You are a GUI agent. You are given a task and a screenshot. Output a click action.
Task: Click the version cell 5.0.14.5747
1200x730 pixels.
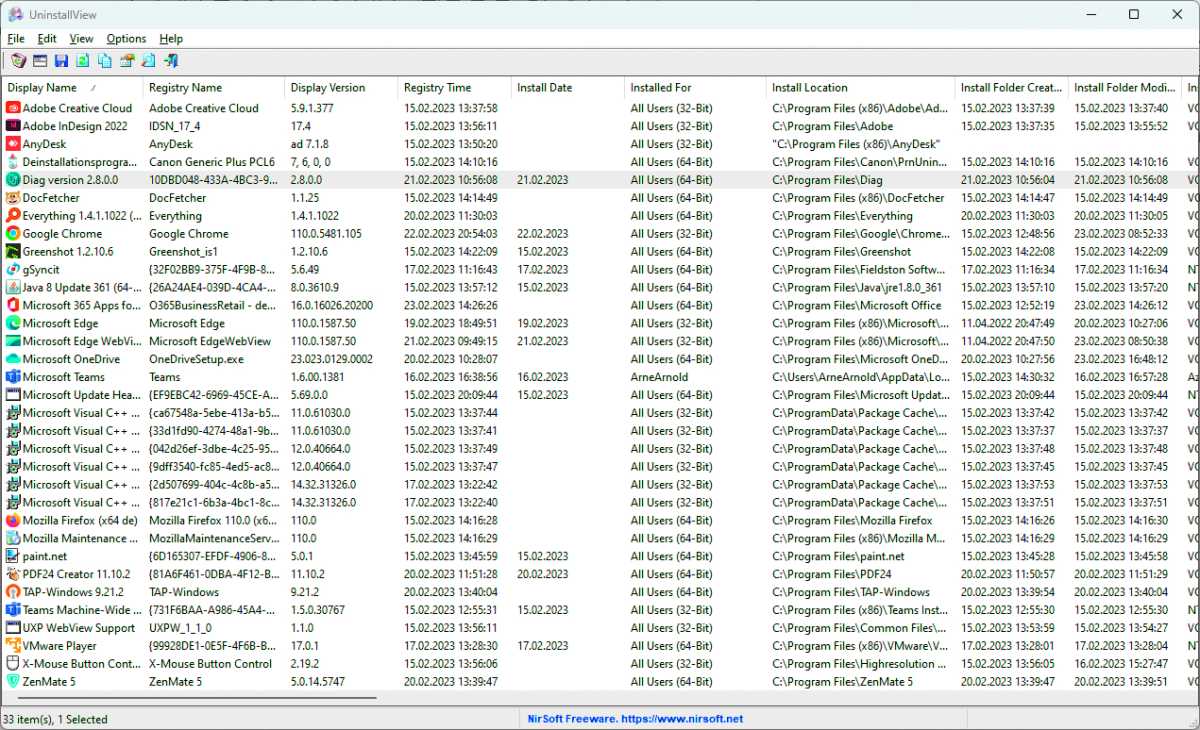[x=318, y=682]
